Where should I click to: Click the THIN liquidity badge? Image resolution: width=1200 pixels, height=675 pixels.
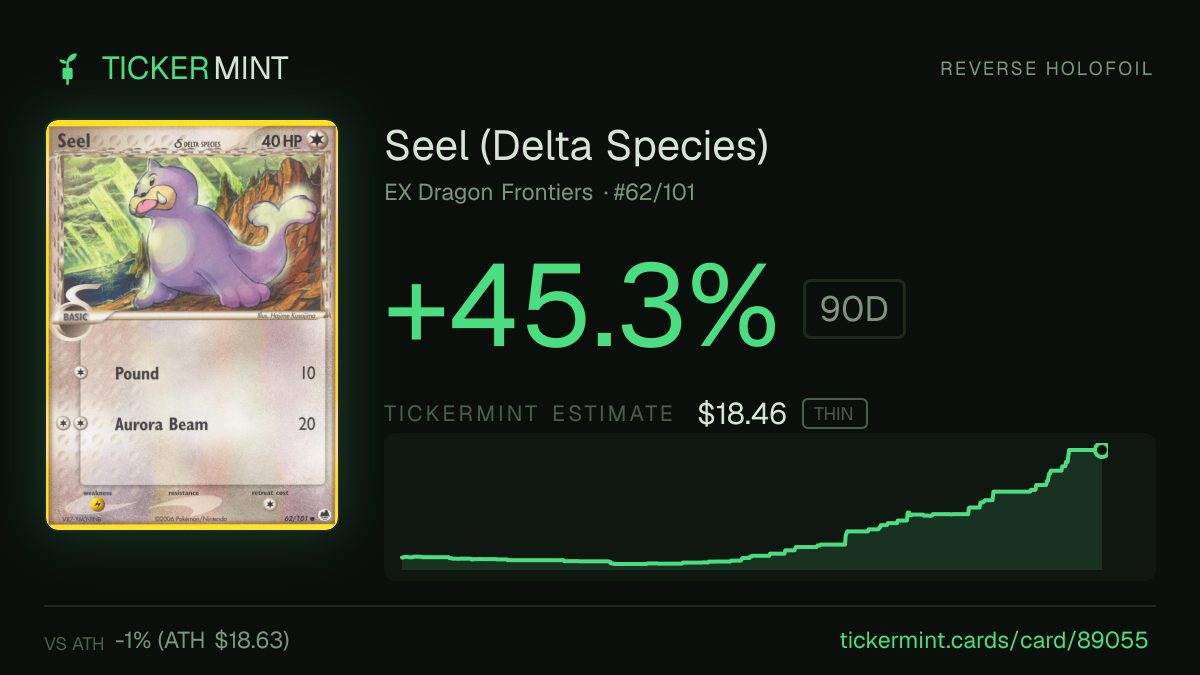click(x=835, y=414)
